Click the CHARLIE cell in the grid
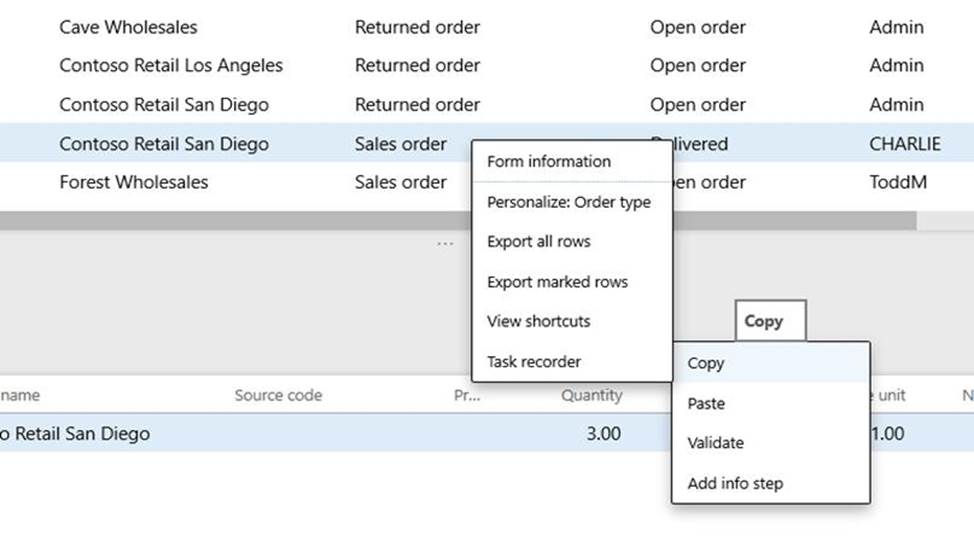This screenshot has height=552, width=974. [x=904, y=144]
